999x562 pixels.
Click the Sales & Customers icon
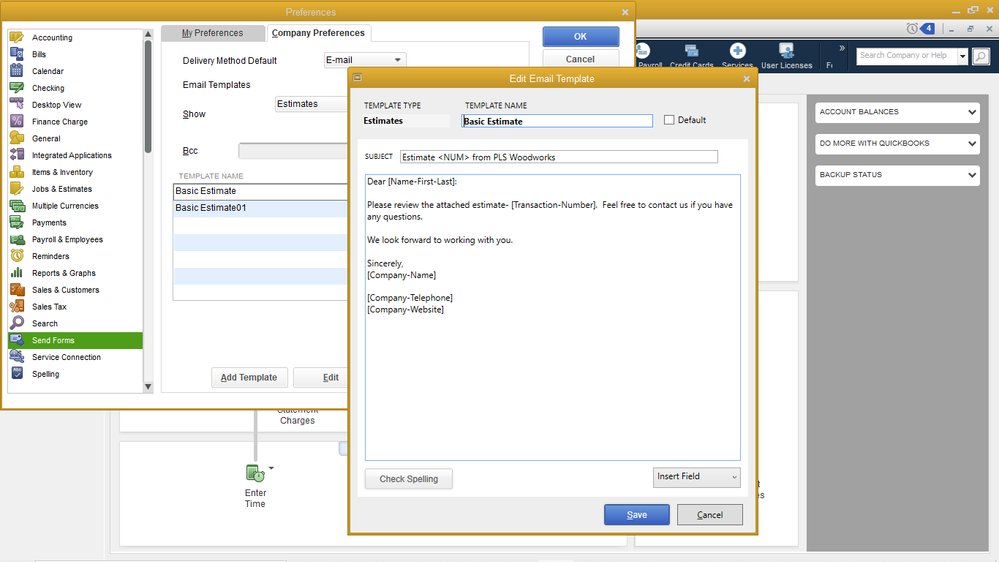pos(17,290)
